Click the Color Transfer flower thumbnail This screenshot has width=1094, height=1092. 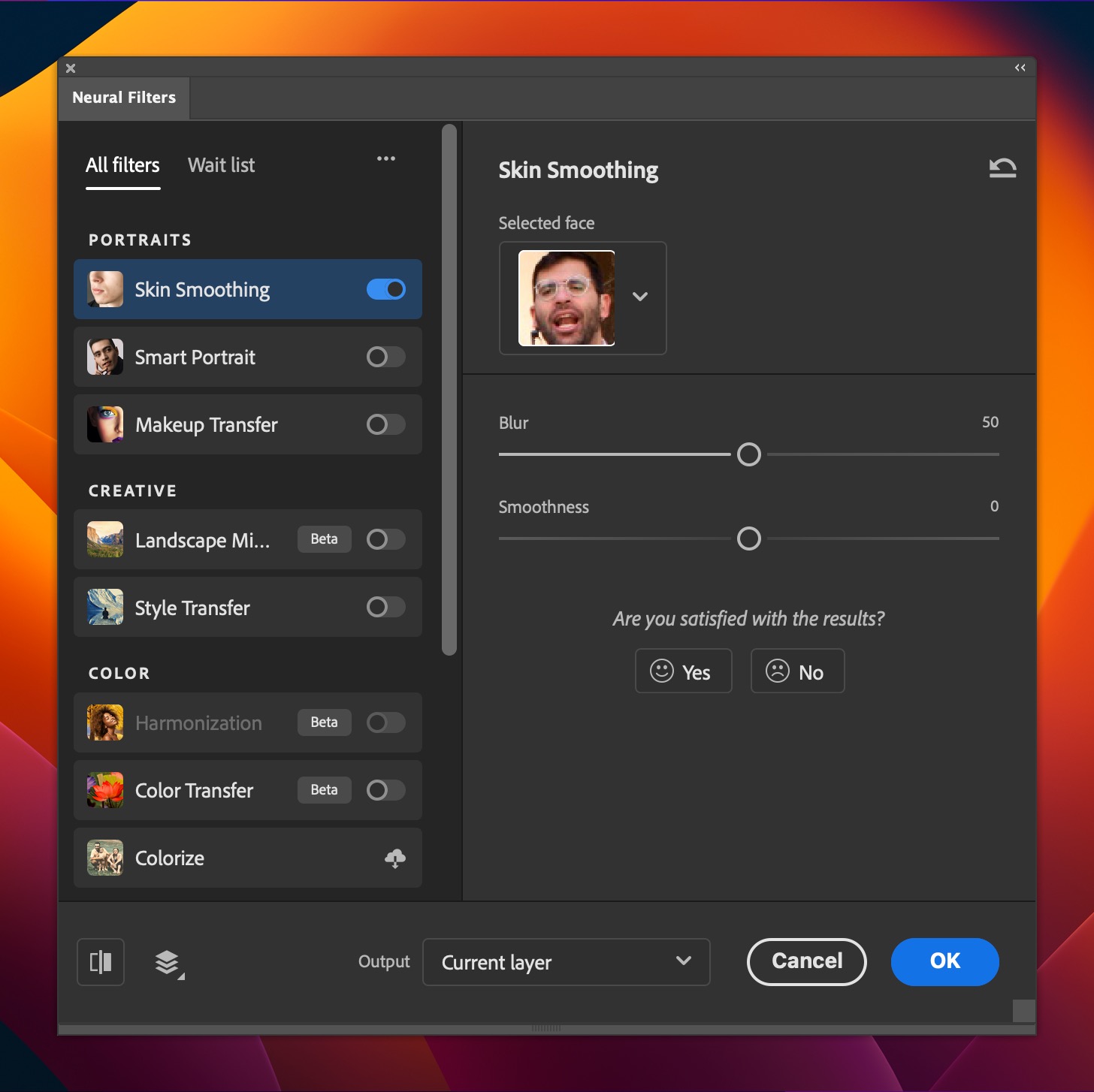point(105,790)
